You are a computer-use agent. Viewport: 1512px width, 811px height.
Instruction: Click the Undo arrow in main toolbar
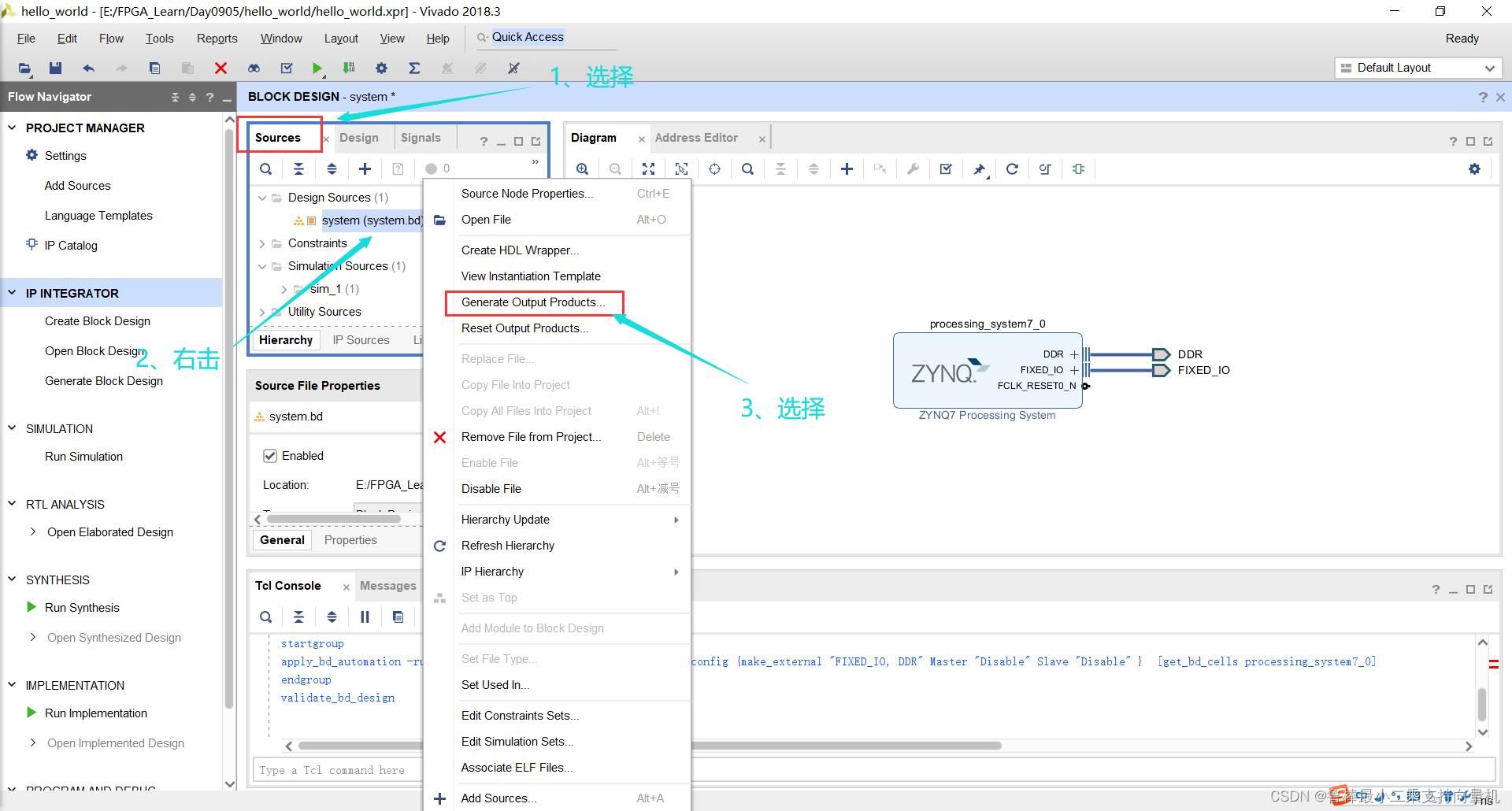point(88,69)
